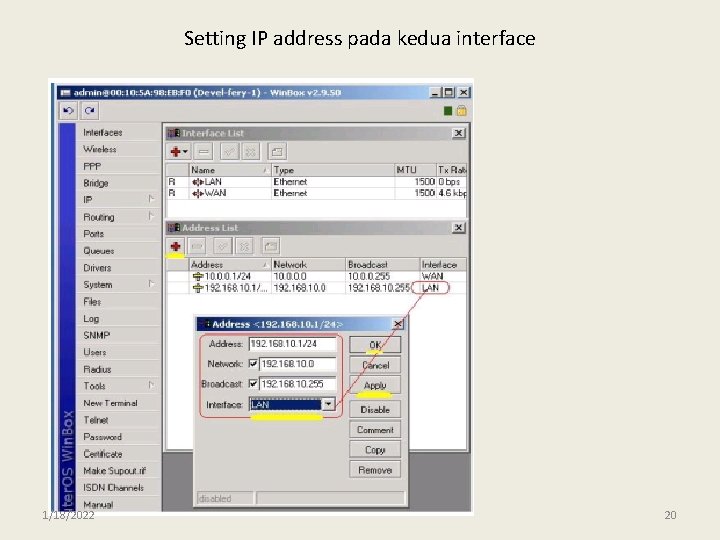Image resolution: width=720 pixels, height=540 pixels.
Task: Click OK in the Address dialog
Action: click(x=375, y=344)
